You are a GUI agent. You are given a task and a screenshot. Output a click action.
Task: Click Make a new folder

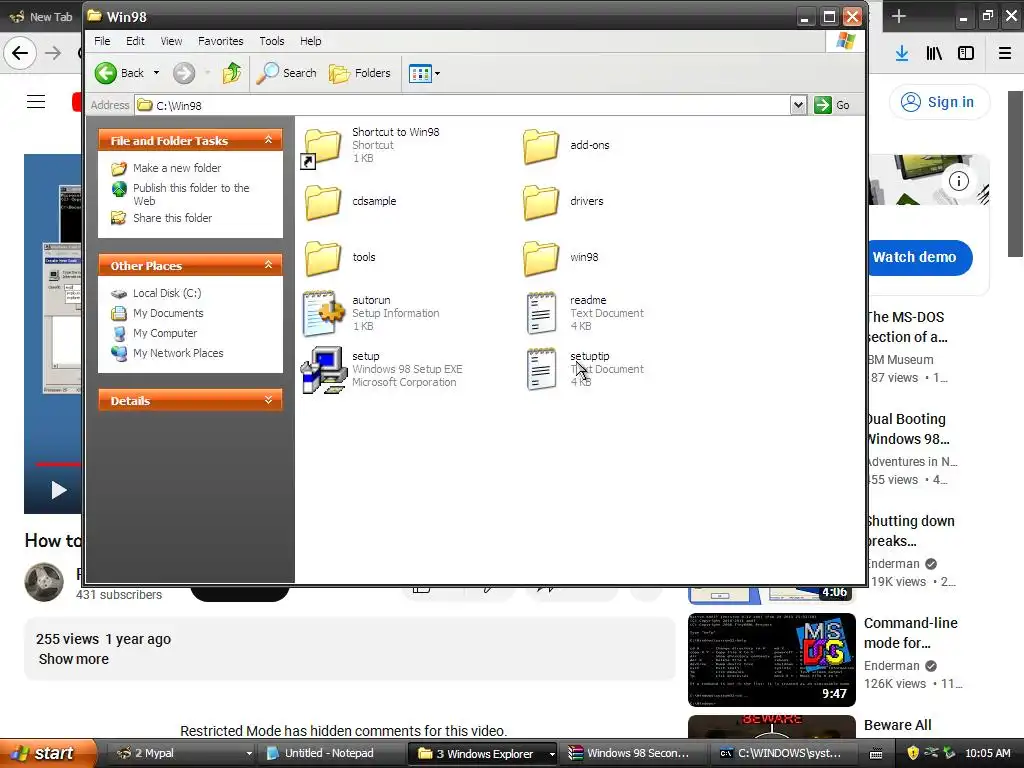[177, 168]
